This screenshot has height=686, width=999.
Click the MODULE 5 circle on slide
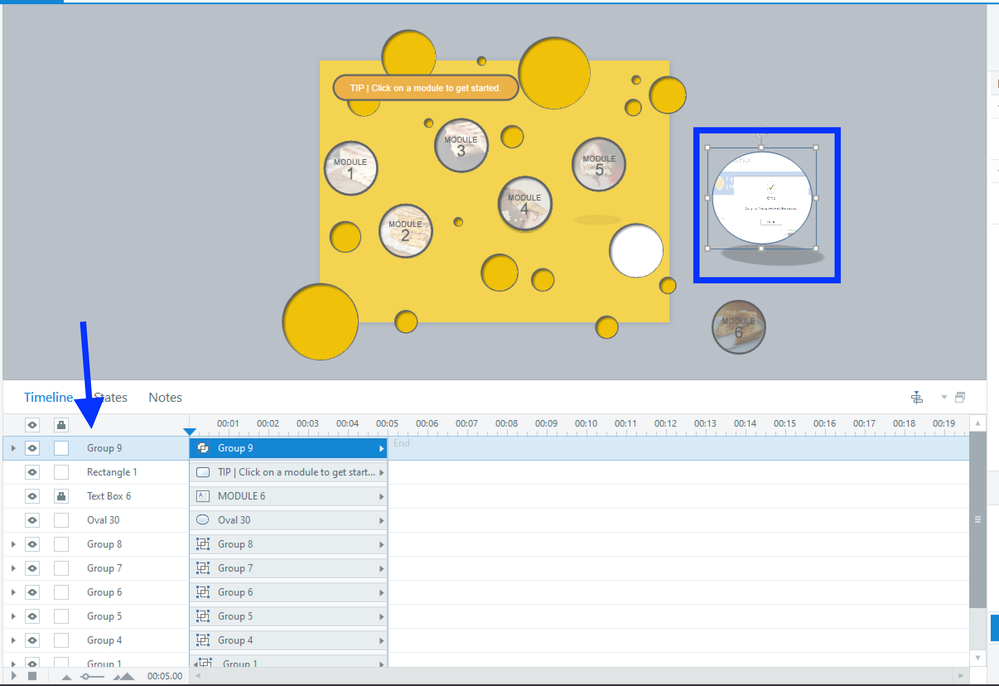pos(599,164)
